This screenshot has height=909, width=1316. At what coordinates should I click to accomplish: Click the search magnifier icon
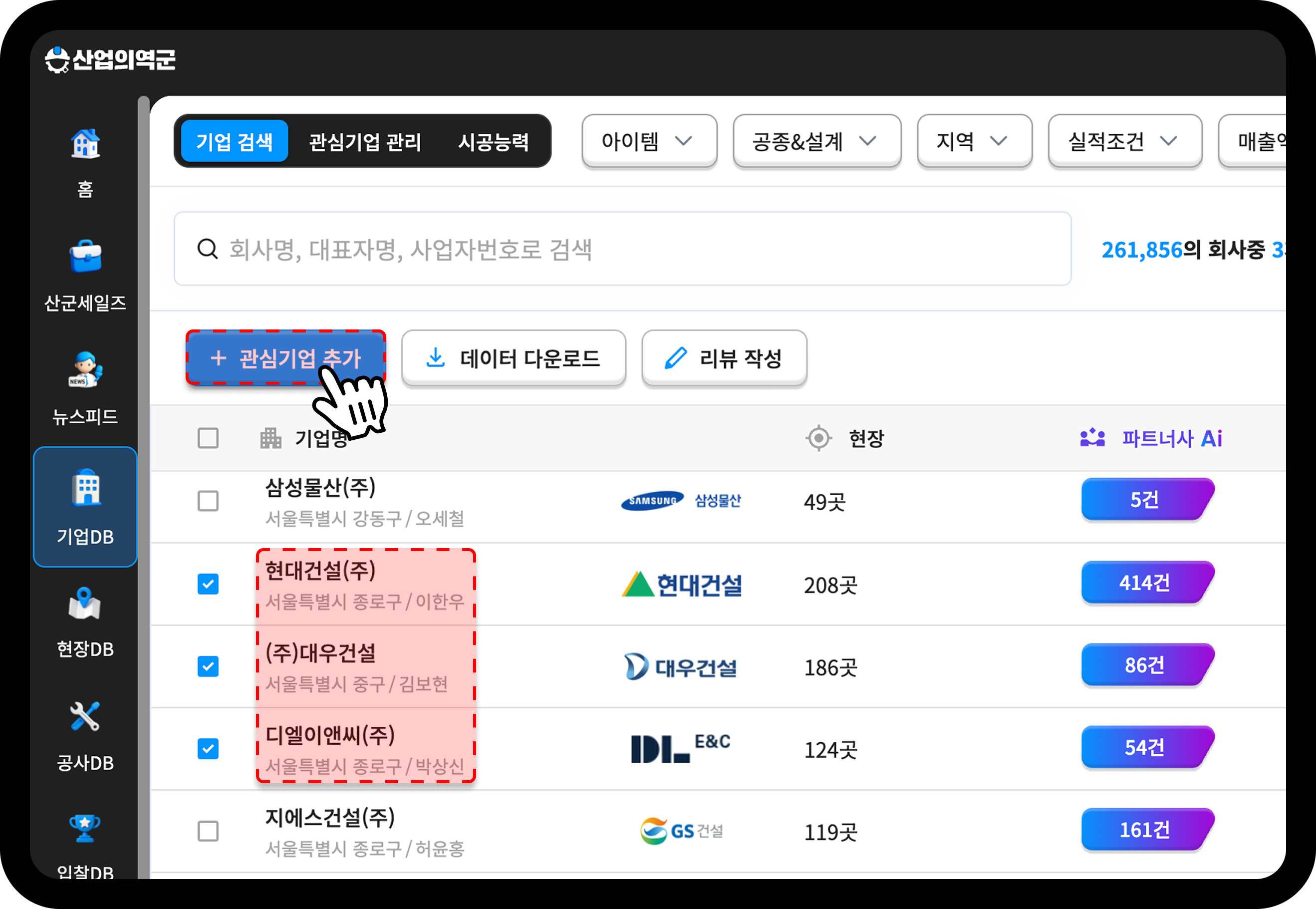click(207, 249)
